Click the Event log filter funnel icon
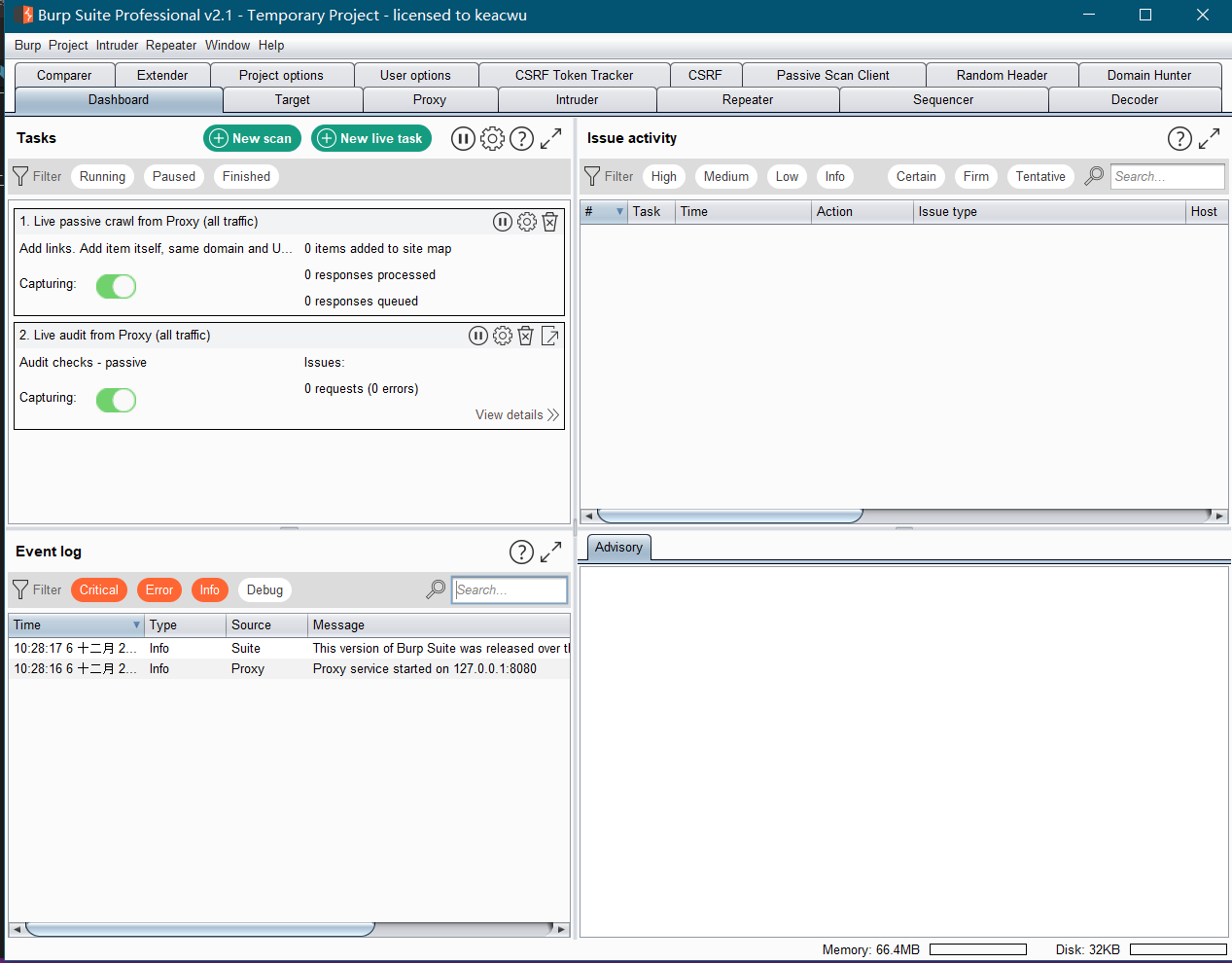 (20, 589)
